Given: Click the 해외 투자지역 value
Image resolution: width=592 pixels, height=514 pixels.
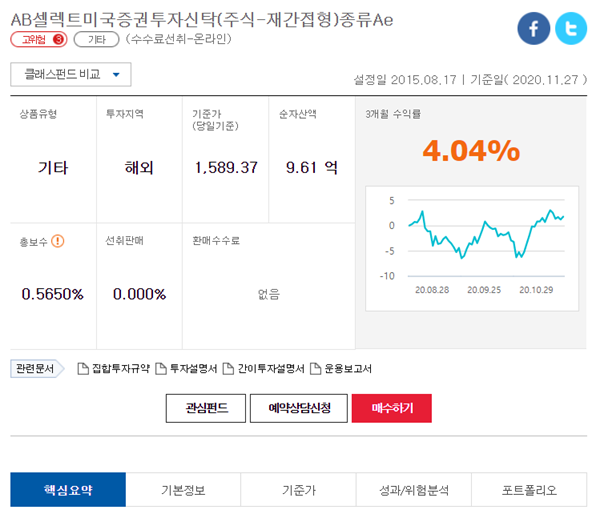Looking at the screenshot, I should [x=139, y=168].
